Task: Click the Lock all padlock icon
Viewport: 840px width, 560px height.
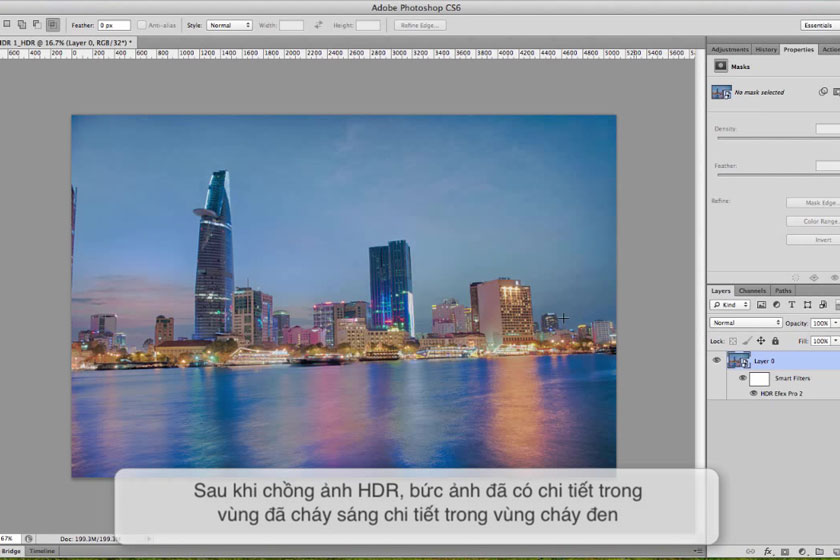Action: tap(775, 341)
